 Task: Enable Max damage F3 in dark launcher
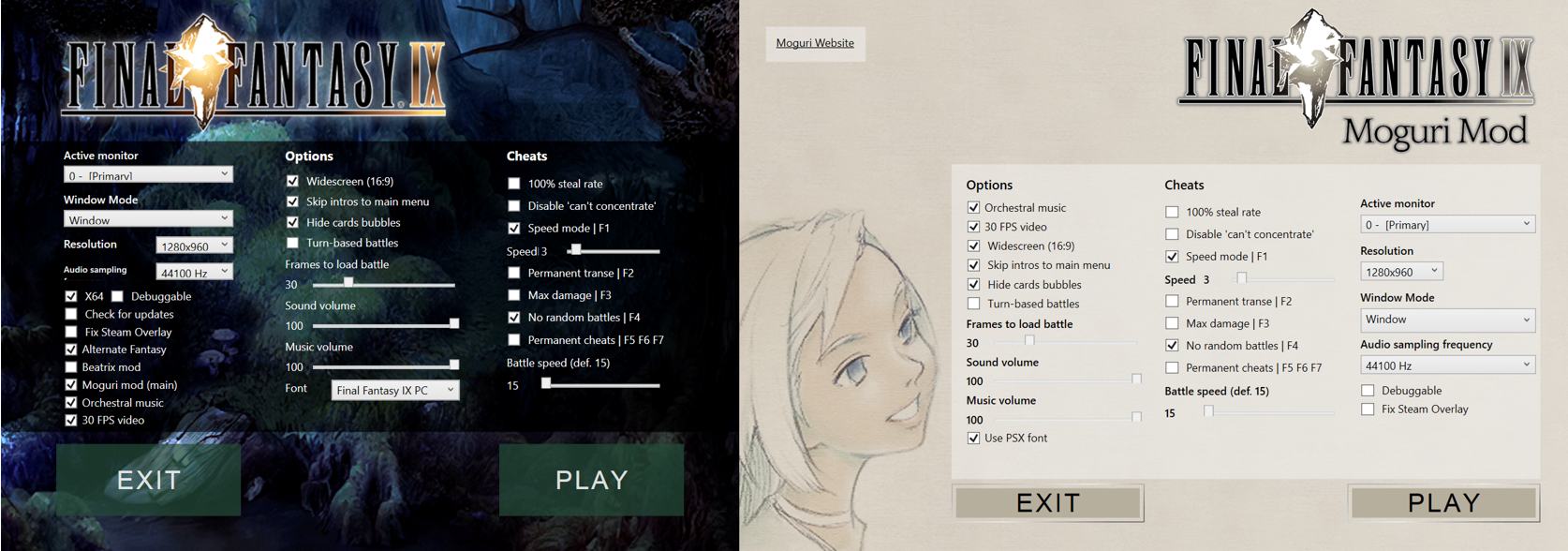pyautogui.click(x=513, y=295)
